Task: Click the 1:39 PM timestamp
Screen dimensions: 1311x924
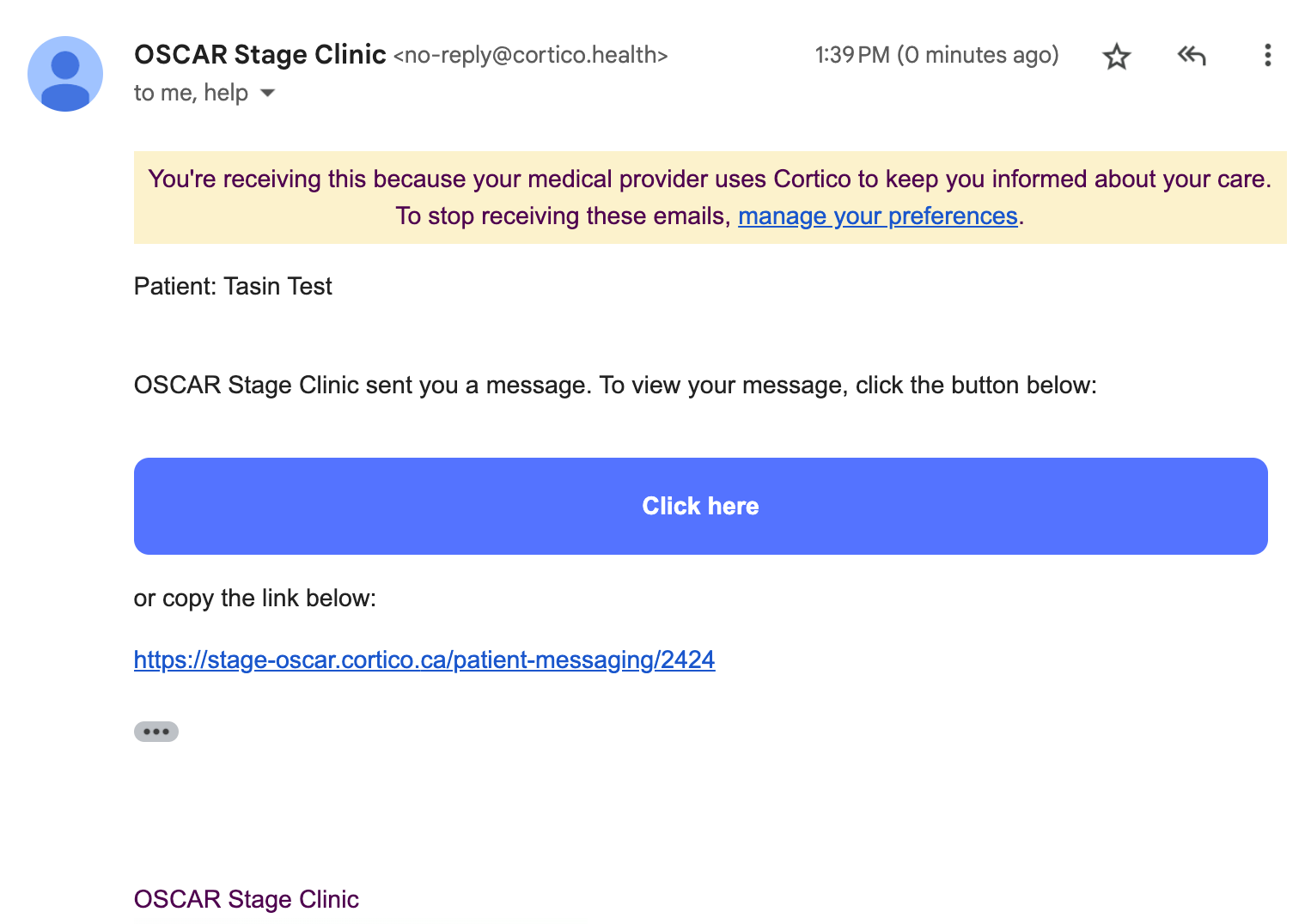Action: point(851,56)
